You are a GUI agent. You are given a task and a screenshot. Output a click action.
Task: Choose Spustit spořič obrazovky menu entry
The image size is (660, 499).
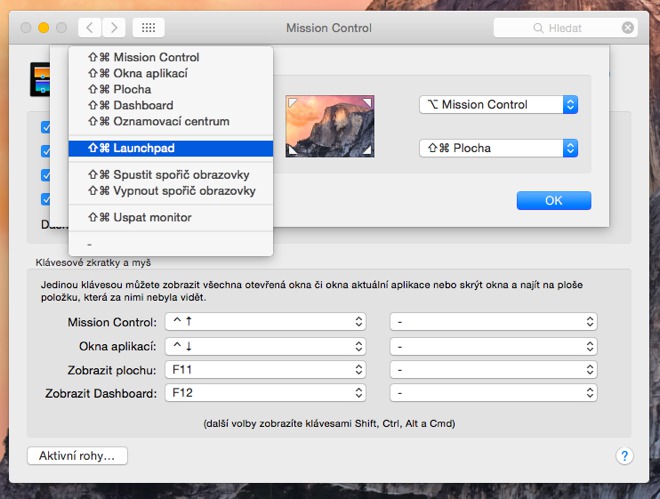[x=170, y=175]
